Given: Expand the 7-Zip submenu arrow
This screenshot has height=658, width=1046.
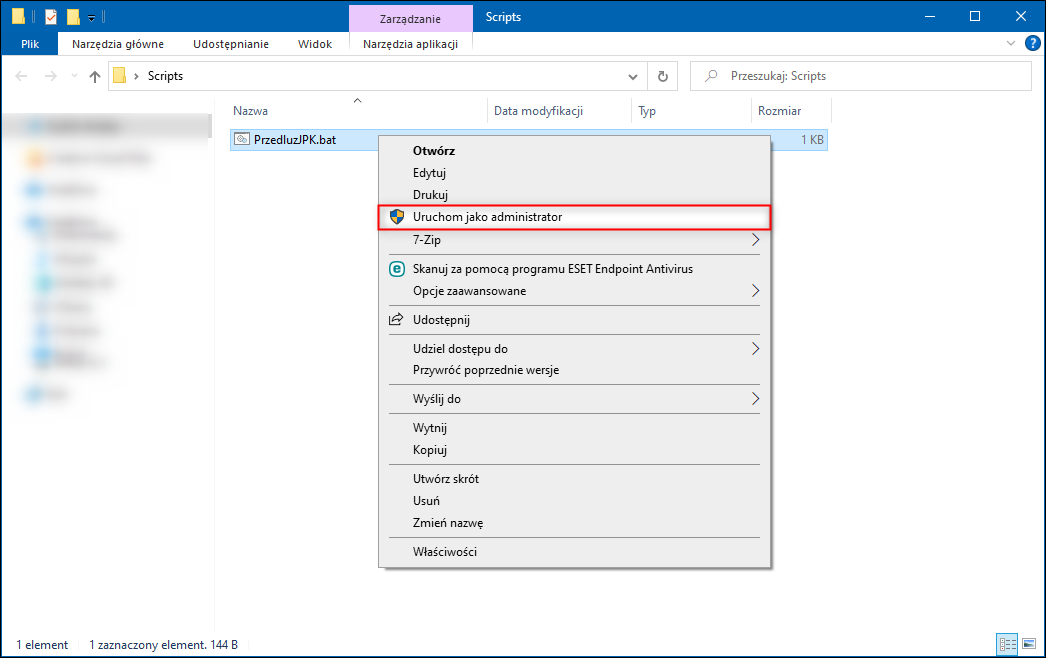Looking at the screenshot, I should click(x=755, y=240).
